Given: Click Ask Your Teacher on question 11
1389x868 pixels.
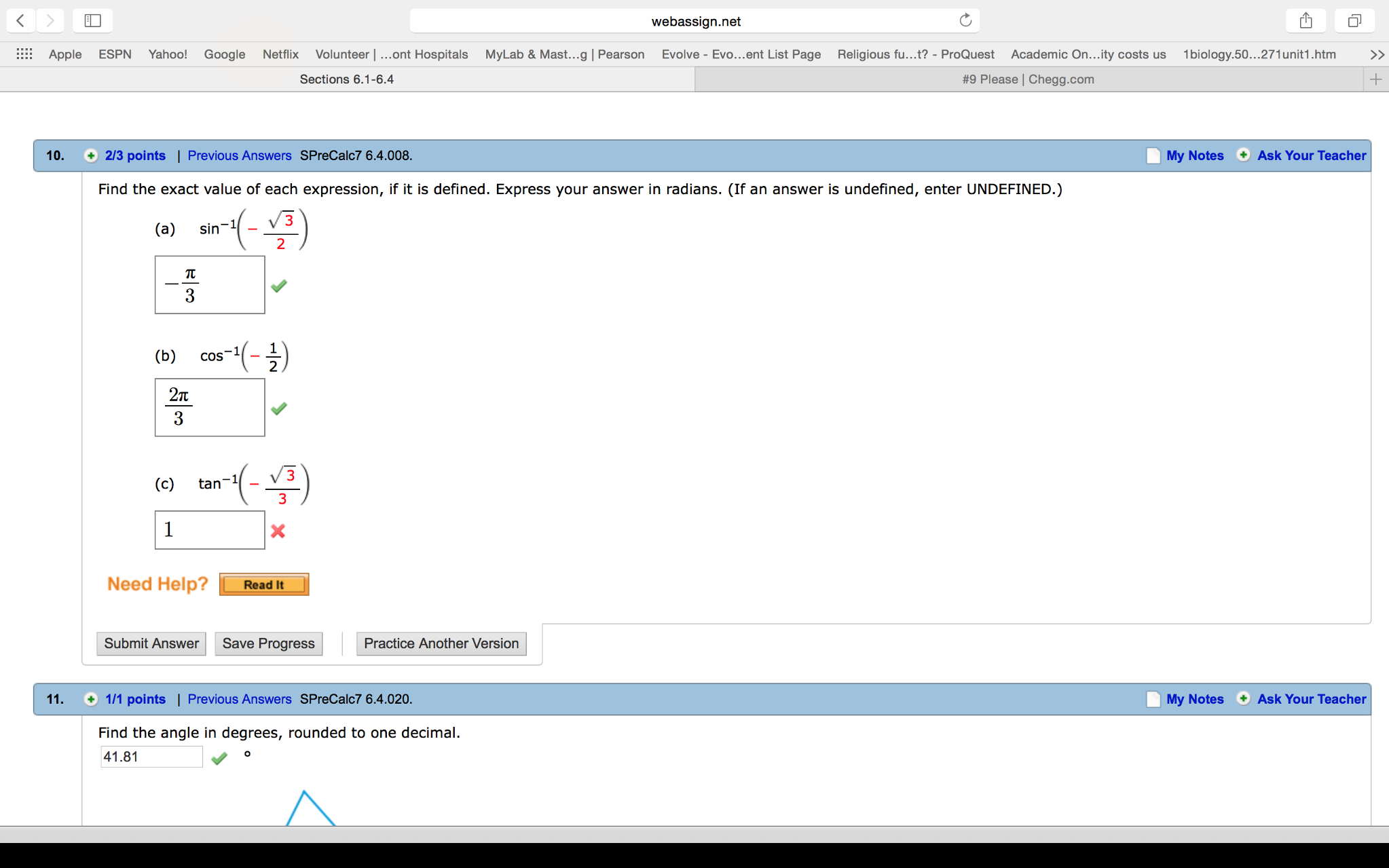Looking at the screenshot, I should pos(1311,699).
